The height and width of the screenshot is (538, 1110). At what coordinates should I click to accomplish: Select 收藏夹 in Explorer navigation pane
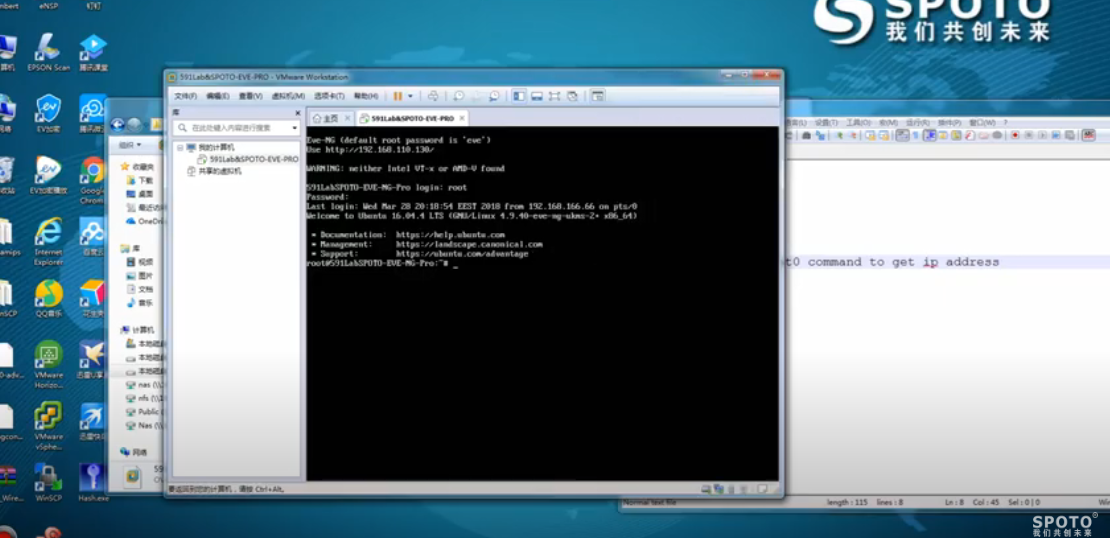pos(137,167)
